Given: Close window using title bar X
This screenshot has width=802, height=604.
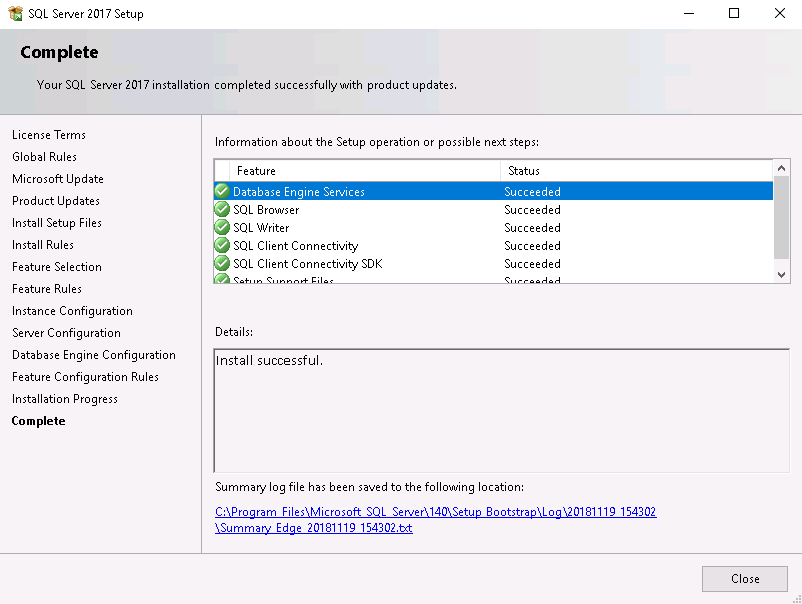Looking at the screenshot, I should point(779,13).
